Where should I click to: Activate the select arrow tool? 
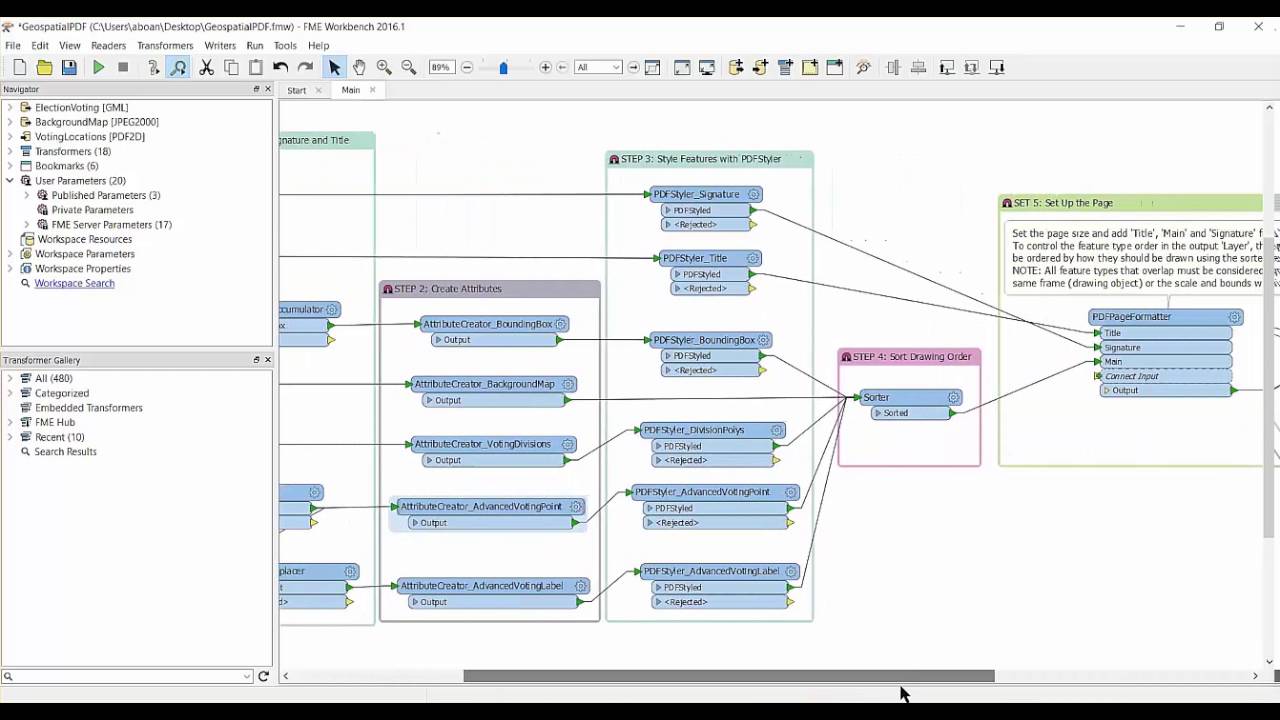(x=335, y=67)
